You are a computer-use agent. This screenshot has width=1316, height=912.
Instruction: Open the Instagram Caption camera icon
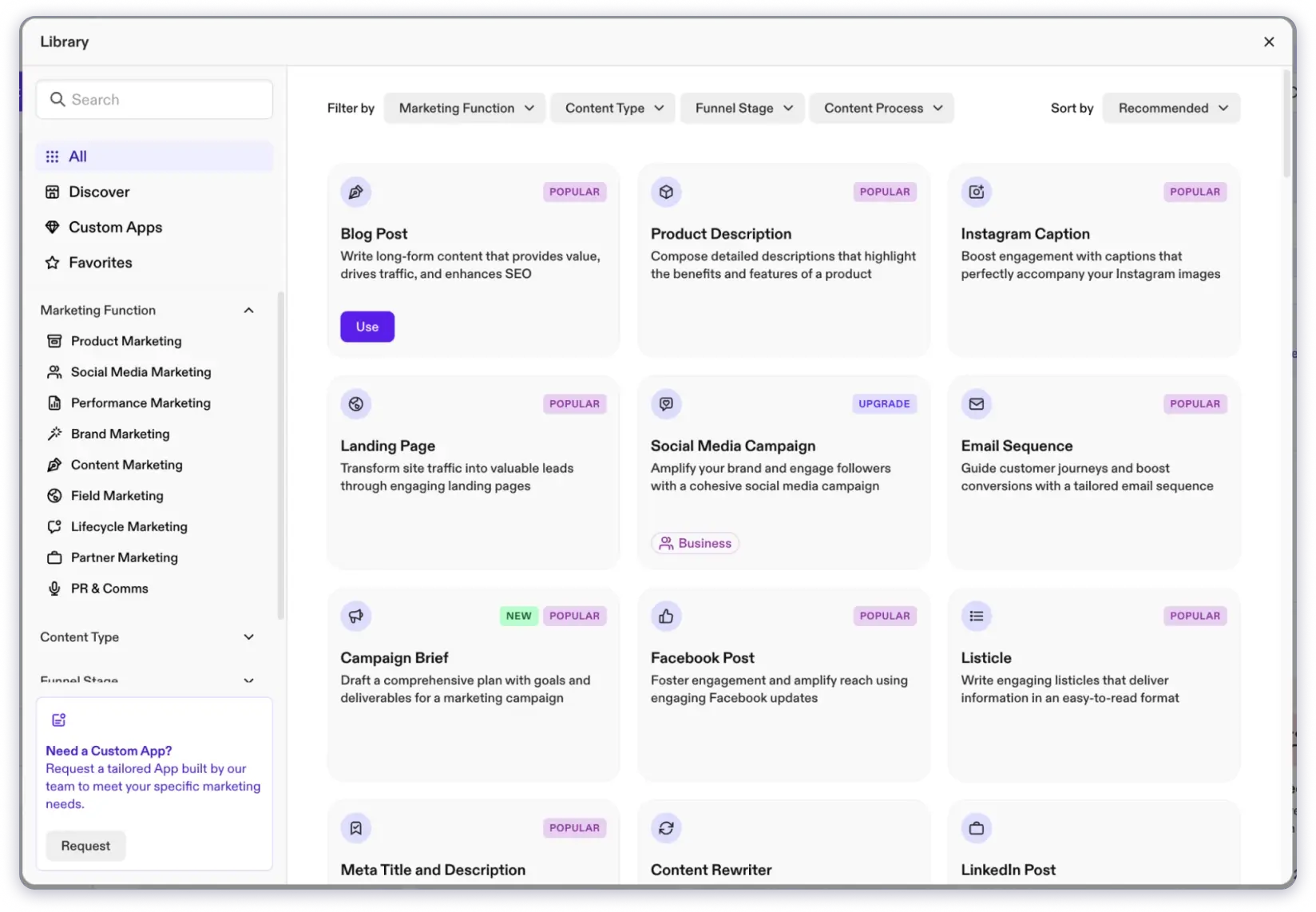click(x=976, y=192)
